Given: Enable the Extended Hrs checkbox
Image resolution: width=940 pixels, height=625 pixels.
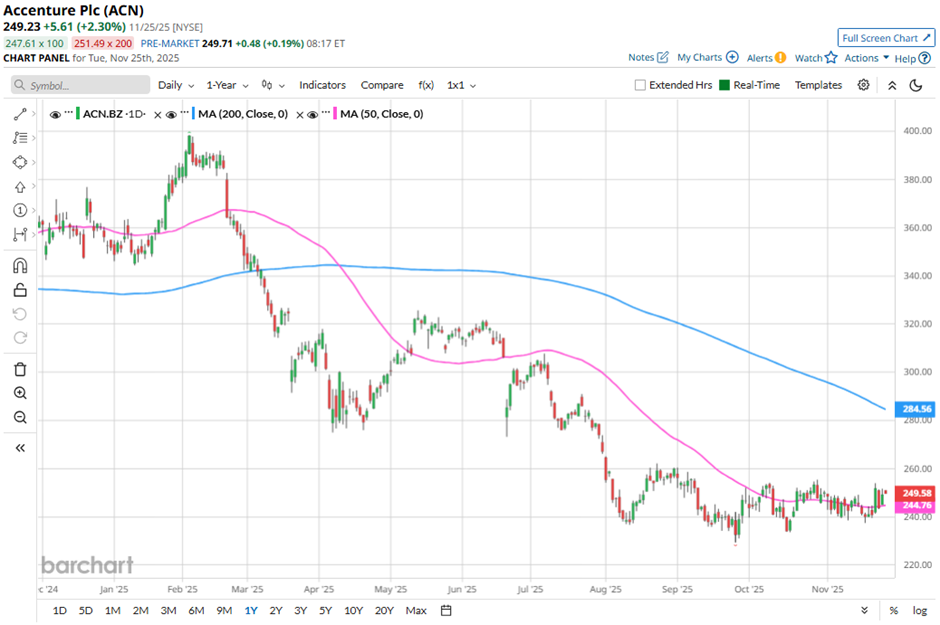Looking at the screenshot, I should (x=640, y=85).
